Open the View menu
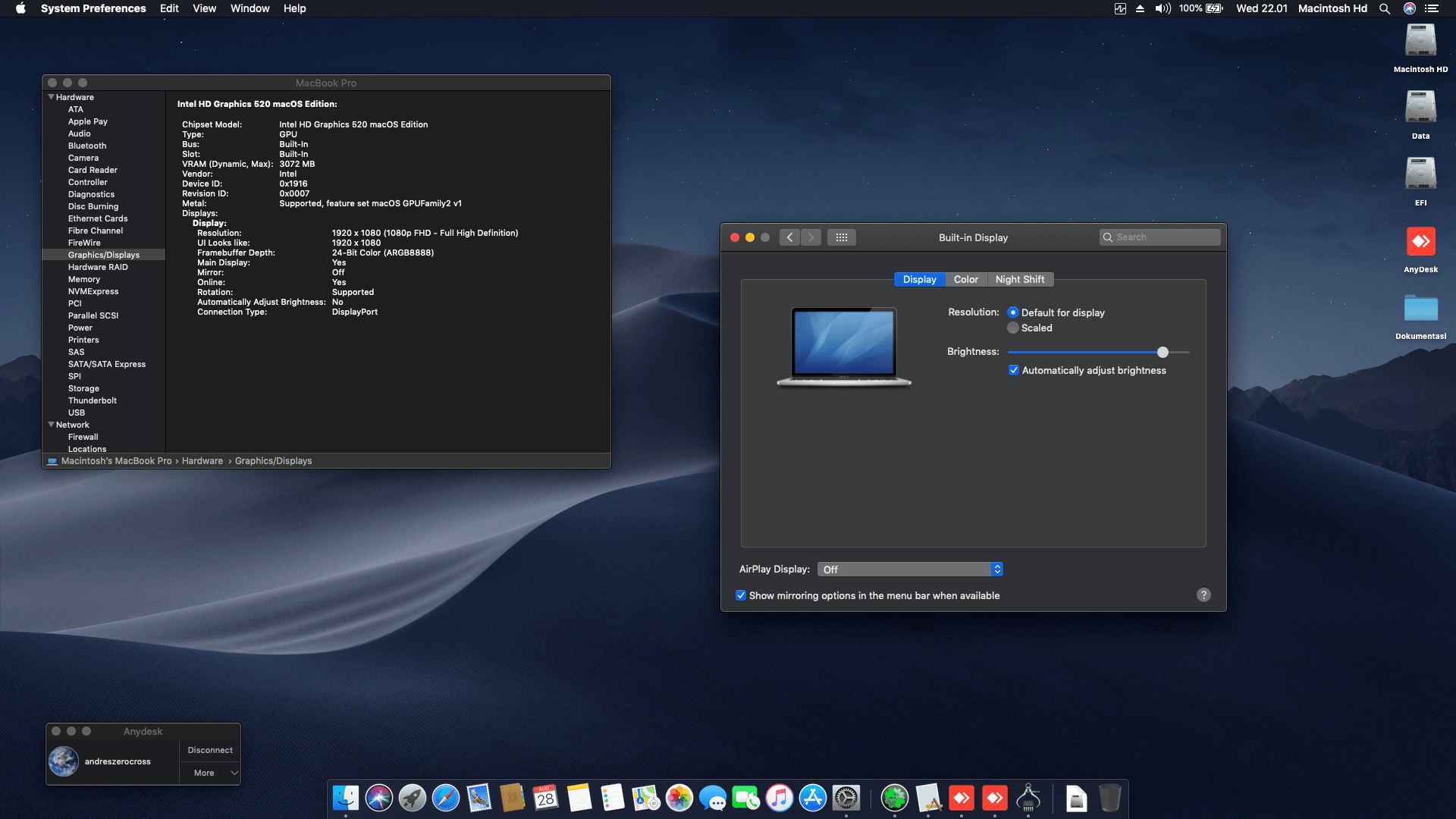This screenshot has height=819, width=1456. click(x=204, y=8)
